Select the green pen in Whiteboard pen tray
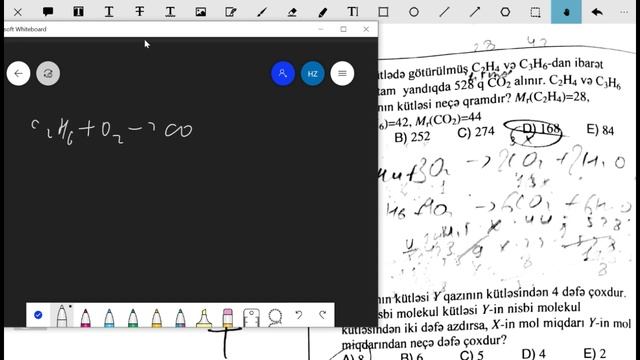The height and width of the screenshot is (360, 640). [133, 317]
